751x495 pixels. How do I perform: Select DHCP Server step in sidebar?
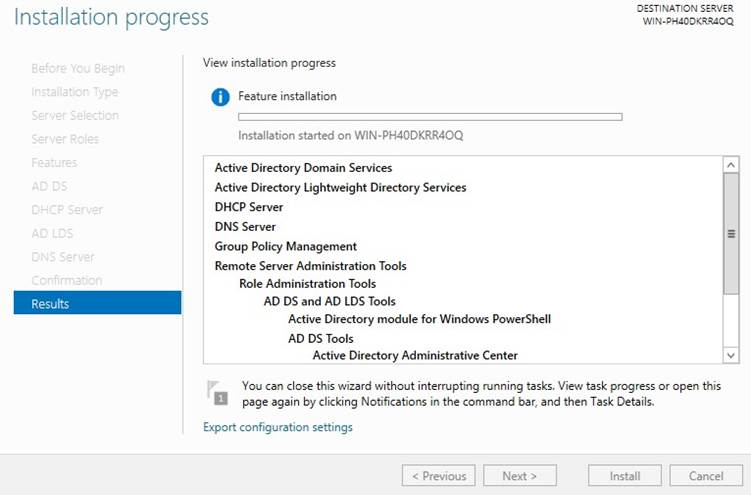click(x=67, y=210)
